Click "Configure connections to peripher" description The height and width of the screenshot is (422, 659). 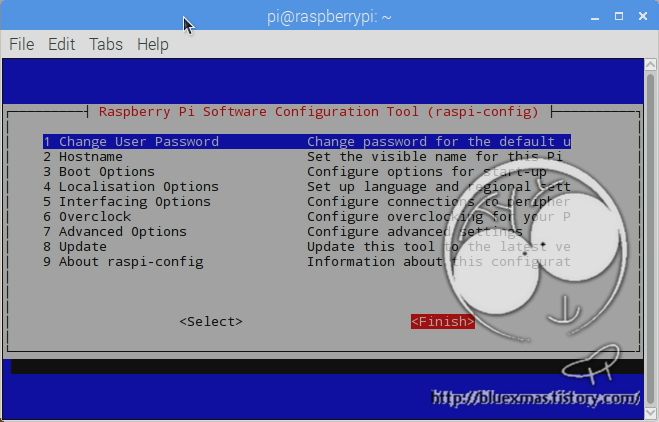[439, 202]
